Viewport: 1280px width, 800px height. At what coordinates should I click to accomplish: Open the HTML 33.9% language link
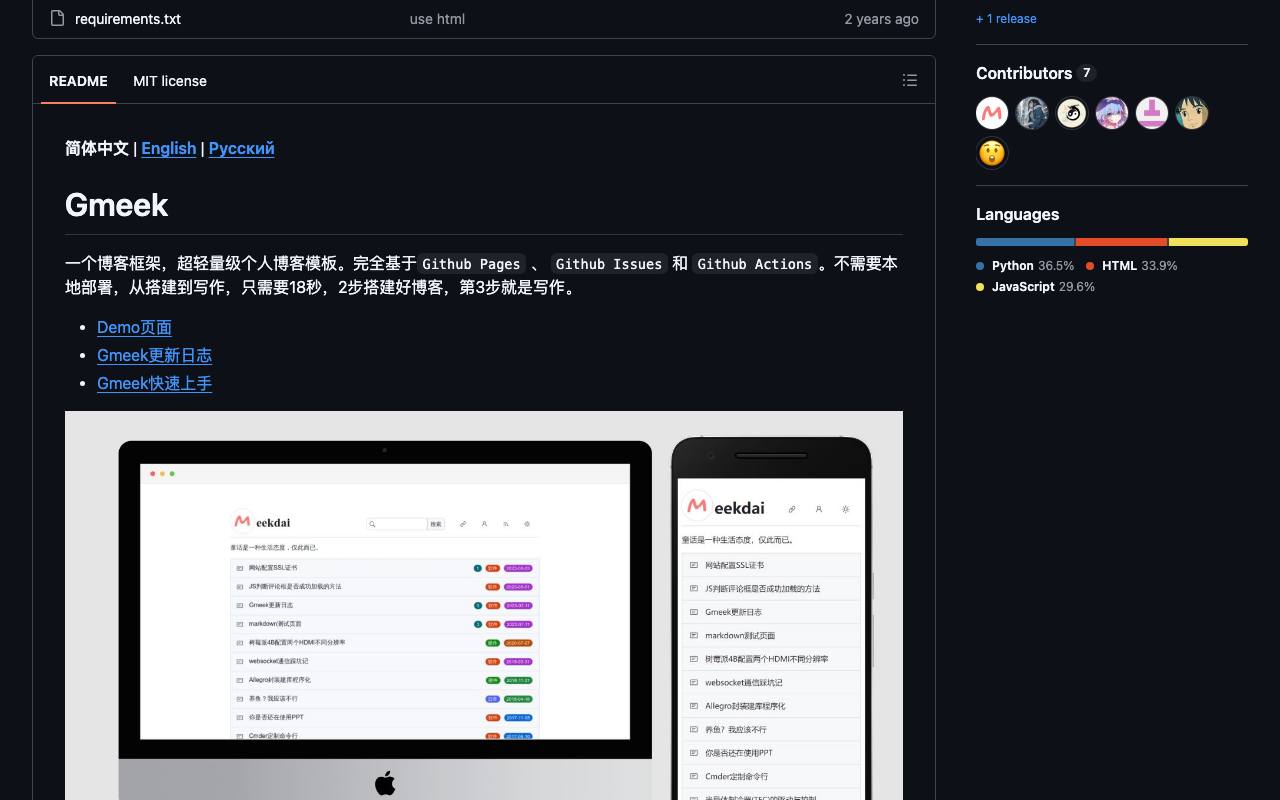tap(1132, 266)
